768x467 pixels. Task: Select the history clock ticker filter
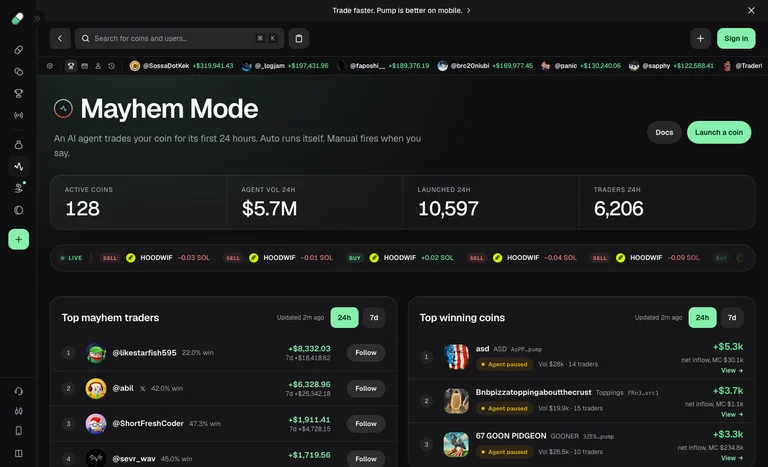112,66
